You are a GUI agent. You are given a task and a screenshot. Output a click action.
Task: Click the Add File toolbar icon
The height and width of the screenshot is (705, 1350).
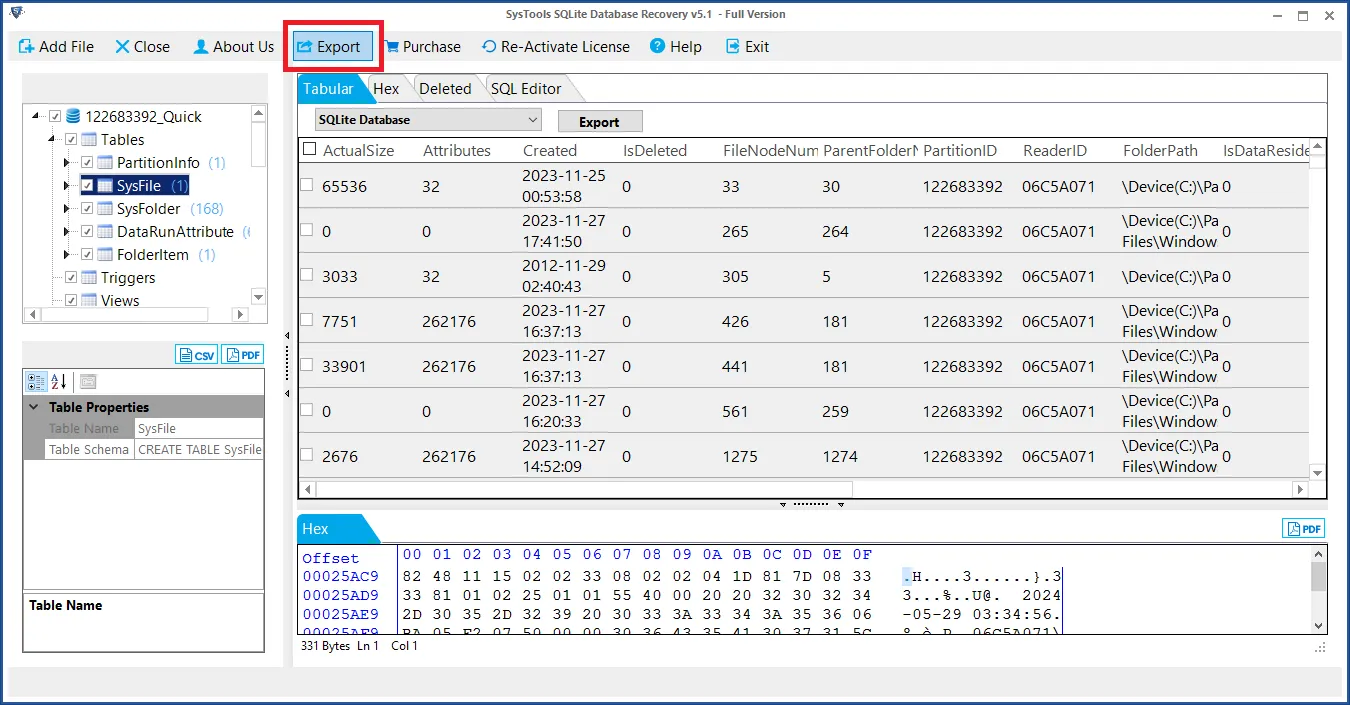click(26, 47)
